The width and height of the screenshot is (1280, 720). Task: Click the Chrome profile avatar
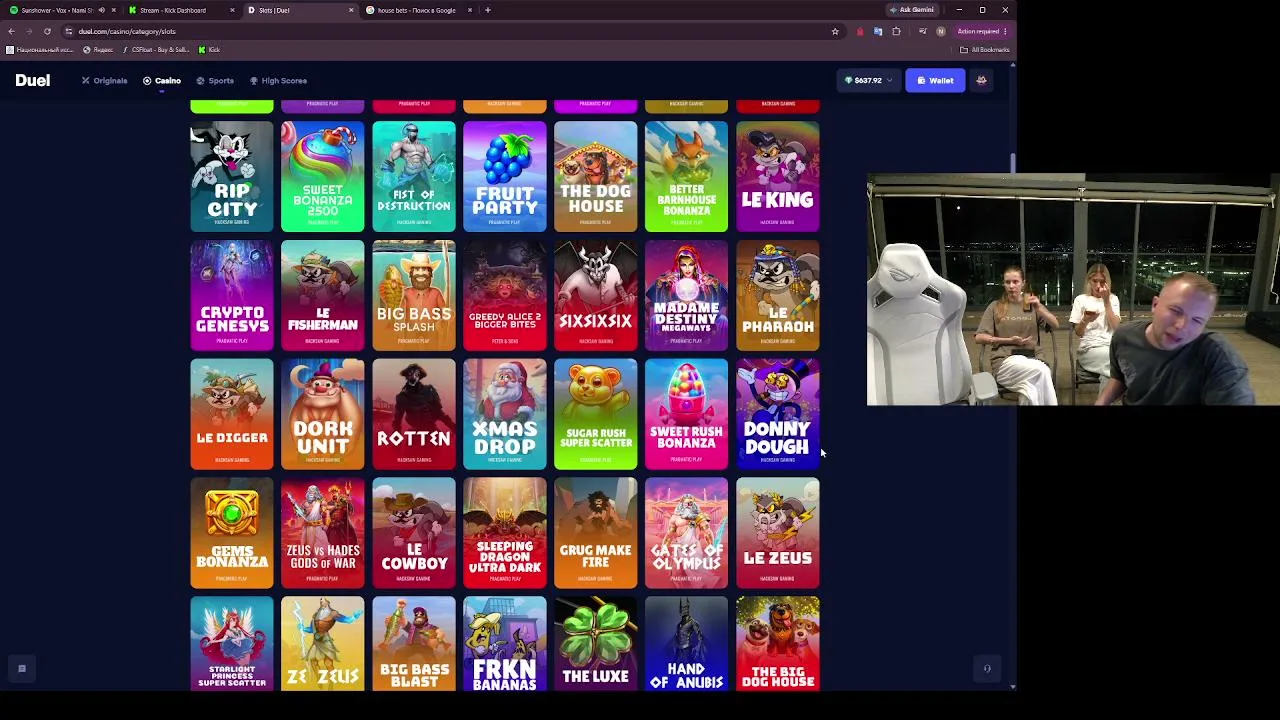(941, 31)
